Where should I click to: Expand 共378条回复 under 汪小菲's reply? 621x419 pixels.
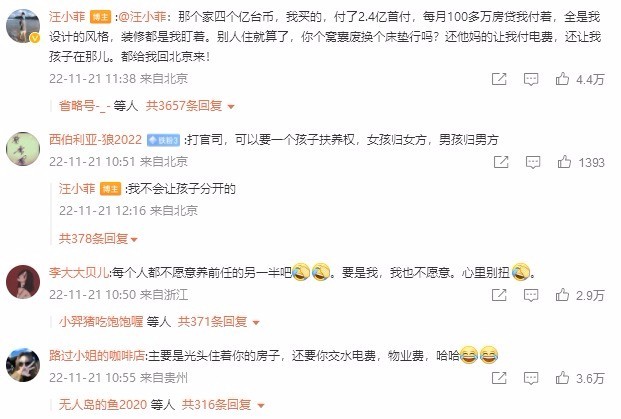tap(98, 238)
